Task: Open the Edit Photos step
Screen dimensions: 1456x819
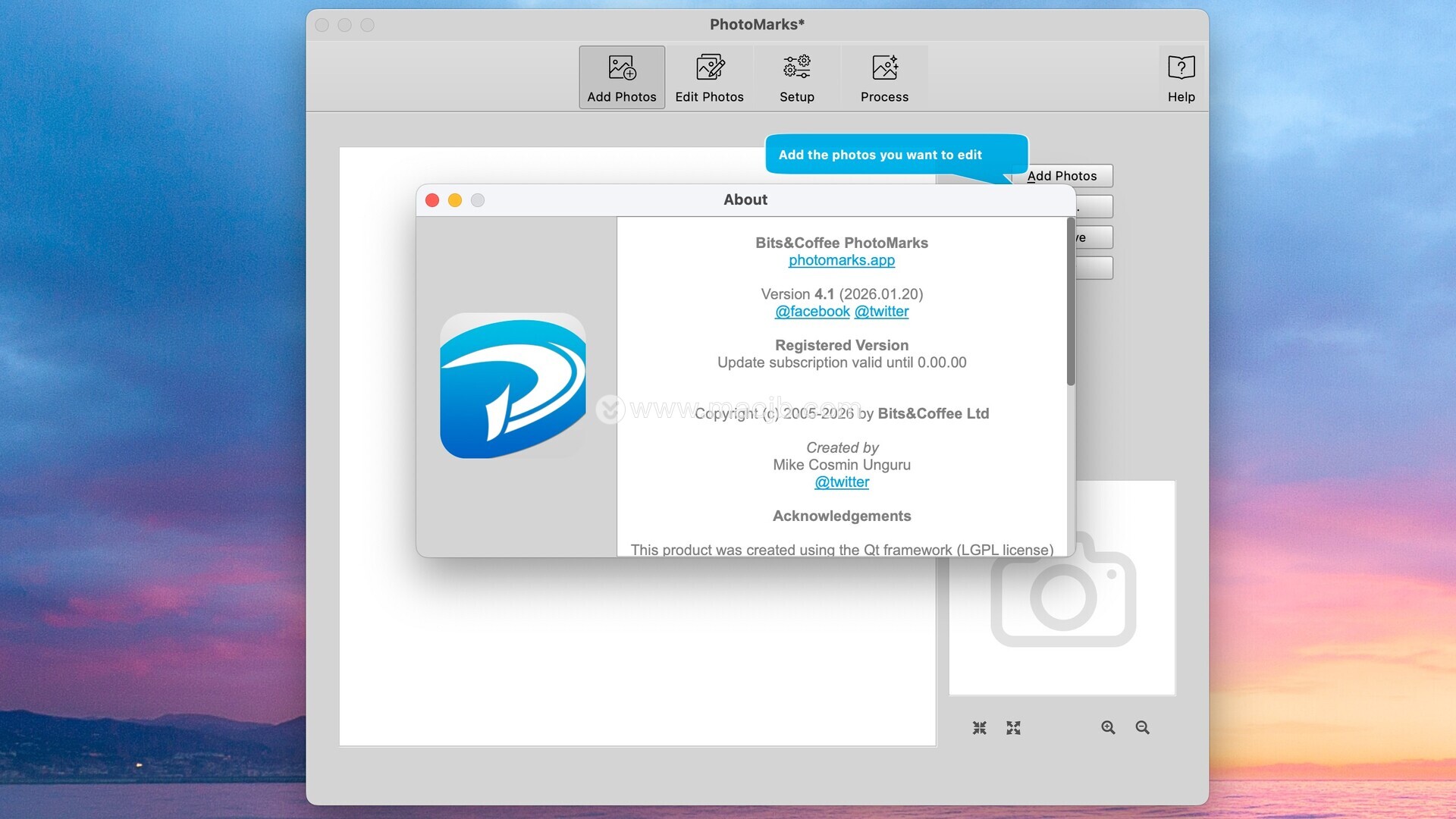Action: [x=709, y=77]
